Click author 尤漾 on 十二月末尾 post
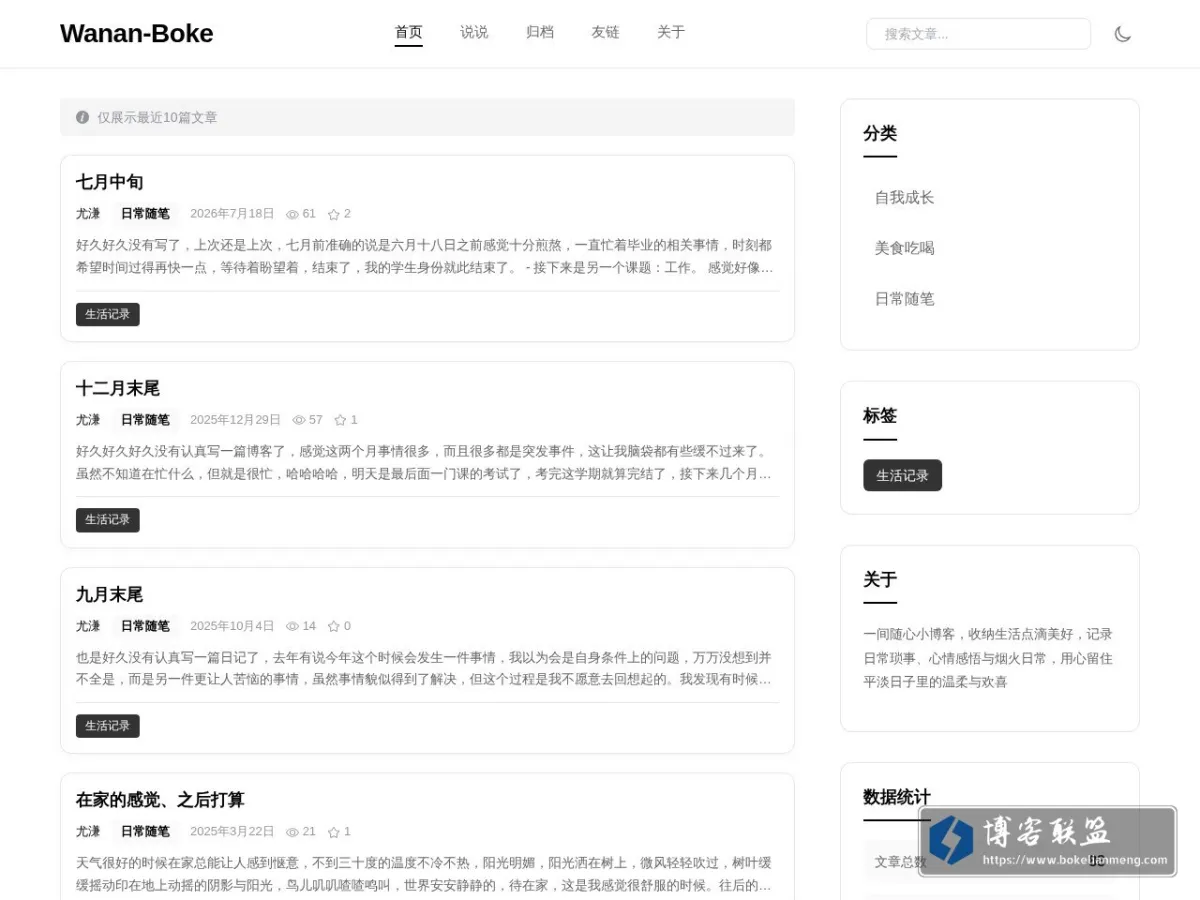Viewport: 1200px width, 900px height. tap(88, 420)
